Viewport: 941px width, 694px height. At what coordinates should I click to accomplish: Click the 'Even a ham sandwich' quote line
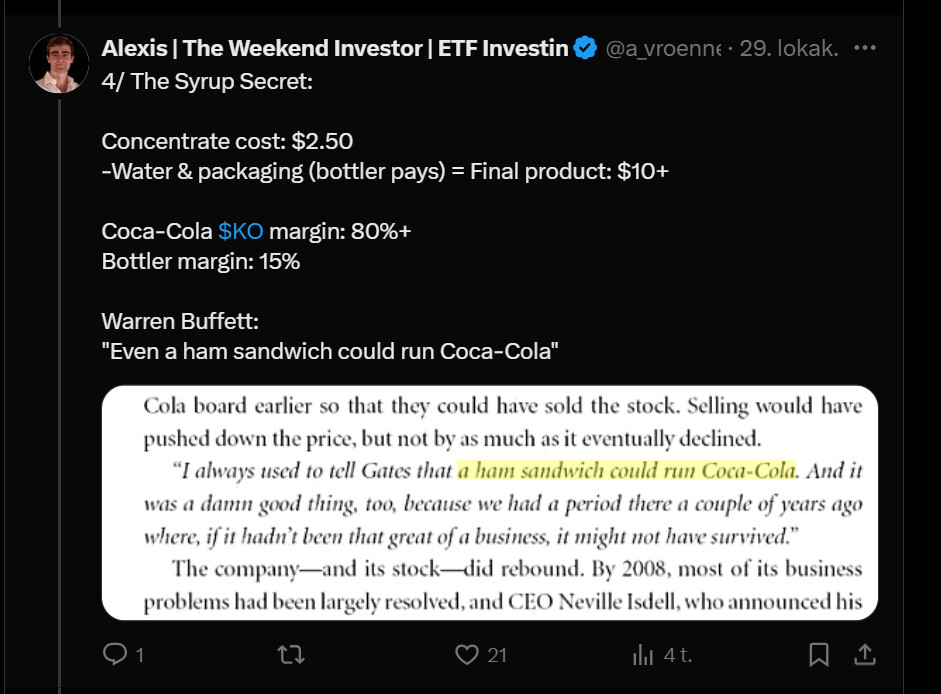(x=330, y=351)
